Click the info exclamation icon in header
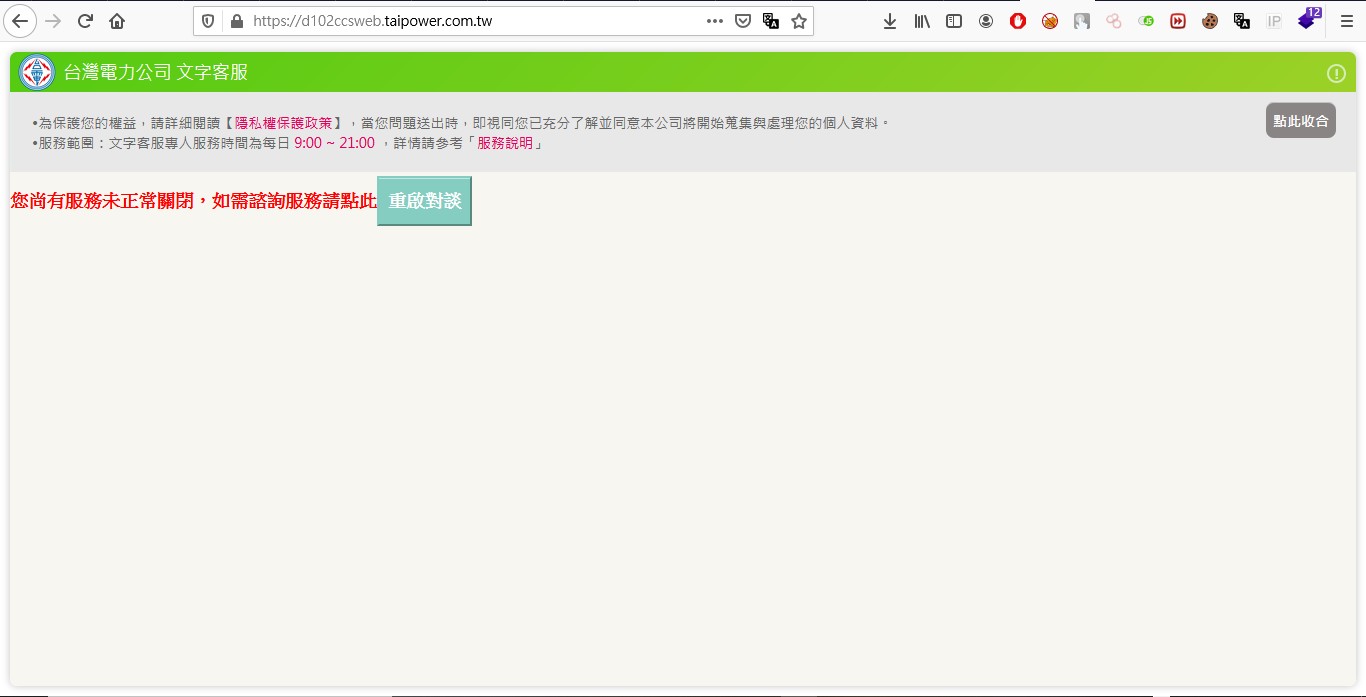The height and width of the screenshot is (697, 1366). [x=1336, y=73]
